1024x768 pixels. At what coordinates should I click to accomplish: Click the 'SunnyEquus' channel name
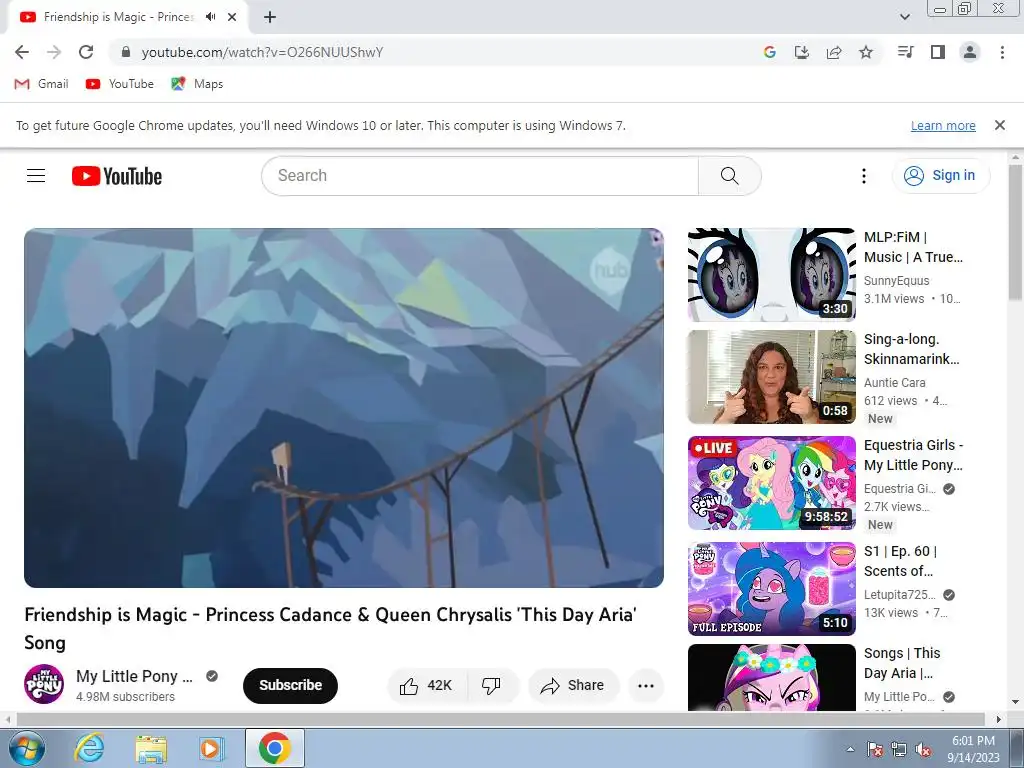pos(896,281)
